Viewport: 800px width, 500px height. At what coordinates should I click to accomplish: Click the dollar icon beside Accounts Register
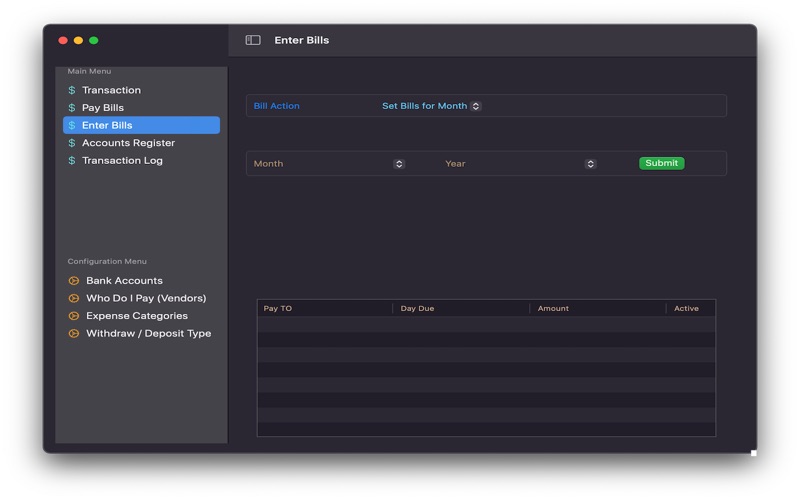click(72, 143)
